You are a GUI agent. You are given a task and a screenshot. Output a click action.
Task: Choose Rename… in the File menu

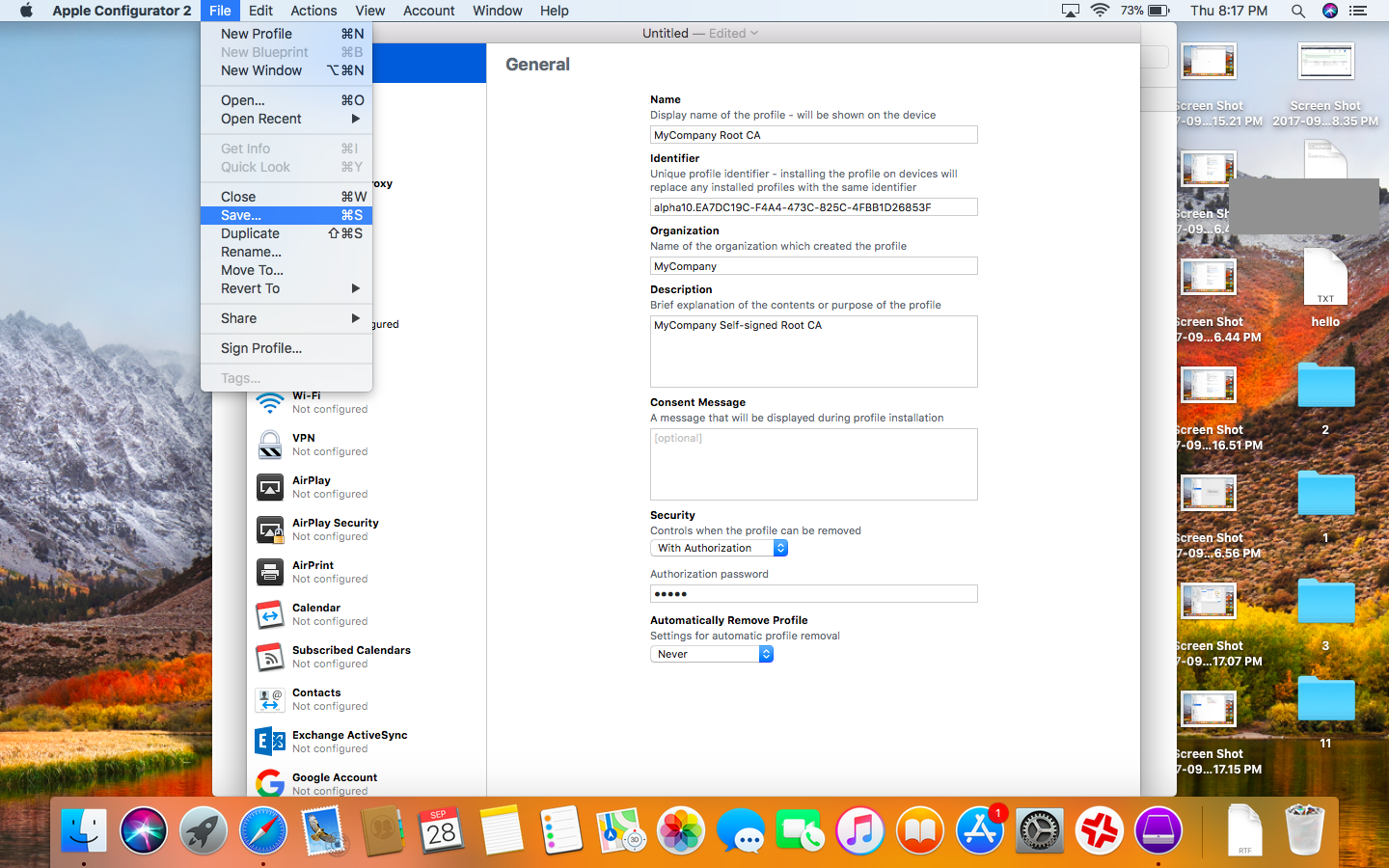click(286, 252)
